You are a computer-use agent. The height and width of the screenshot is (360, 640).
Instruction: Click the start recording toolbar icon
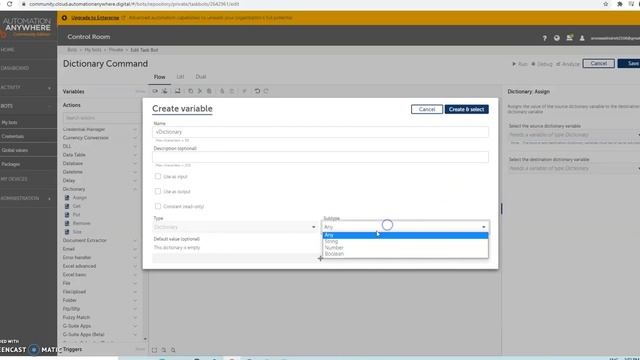click(x=155, y=91)
